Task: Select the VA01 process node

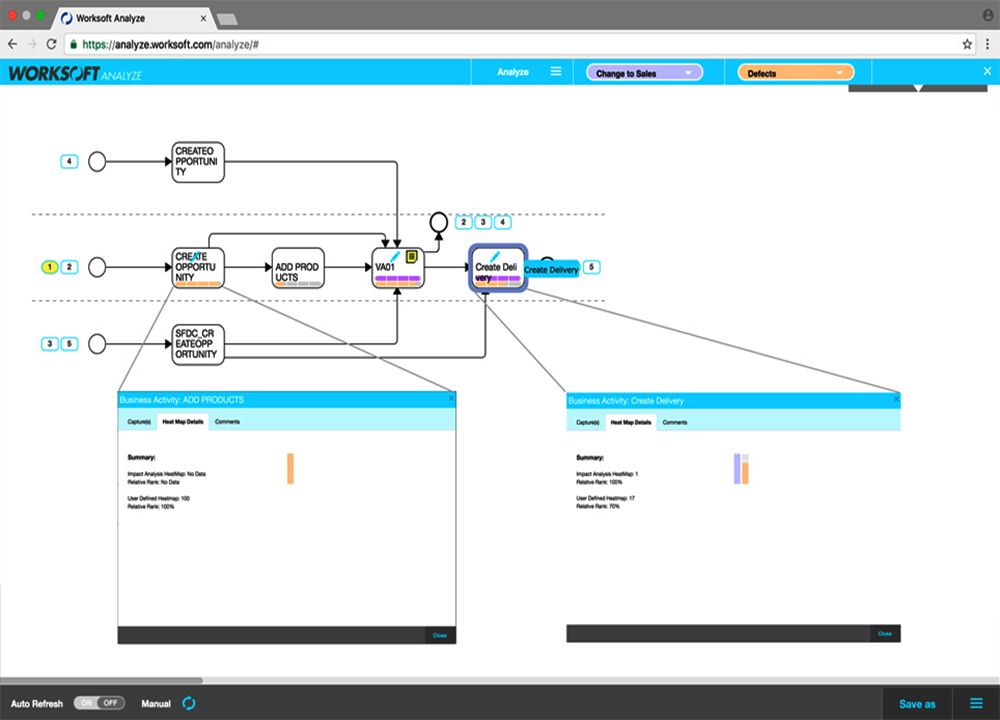Action: coord(398,268)
